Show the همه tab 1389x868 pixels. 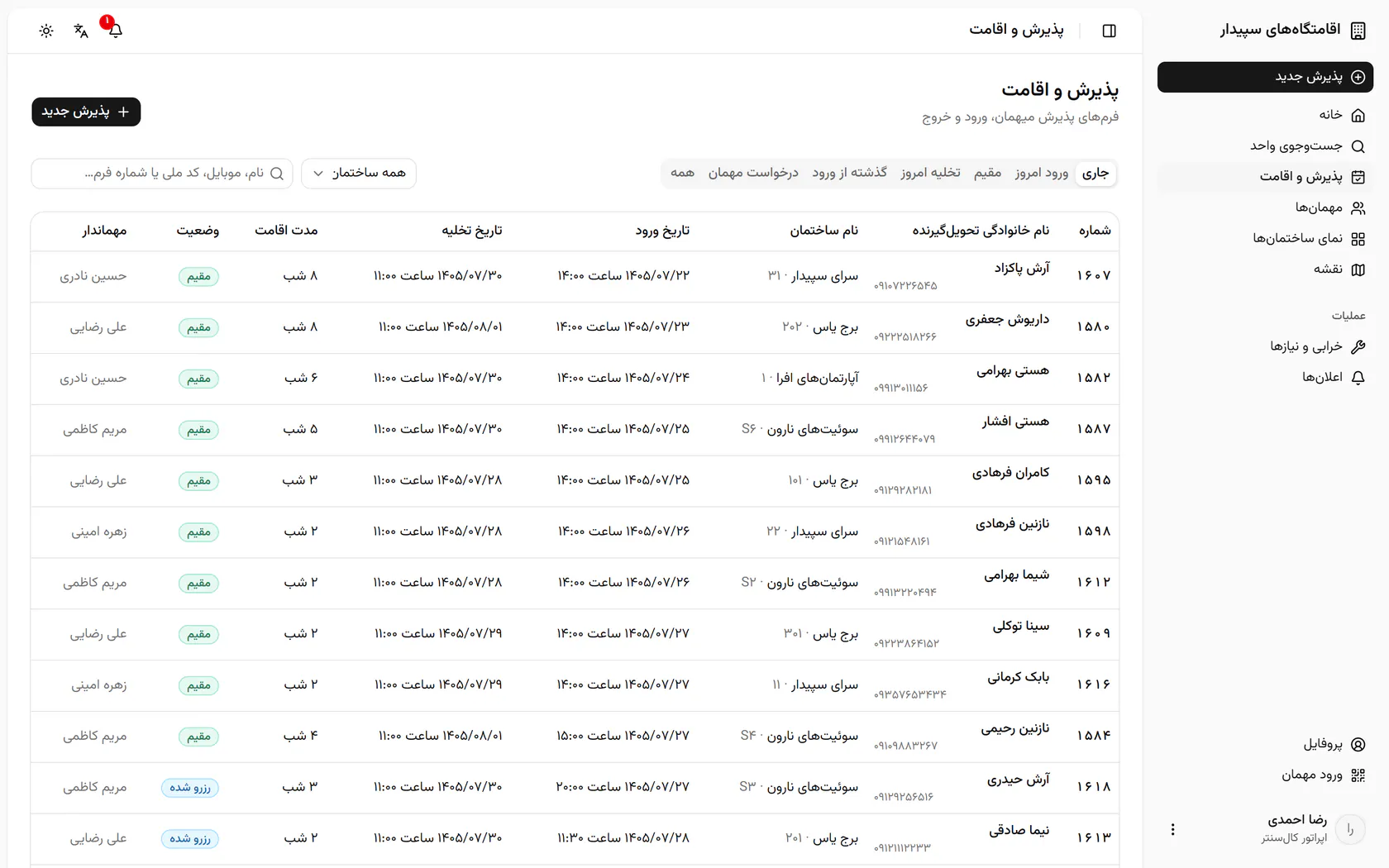click(x=682, y=173)
